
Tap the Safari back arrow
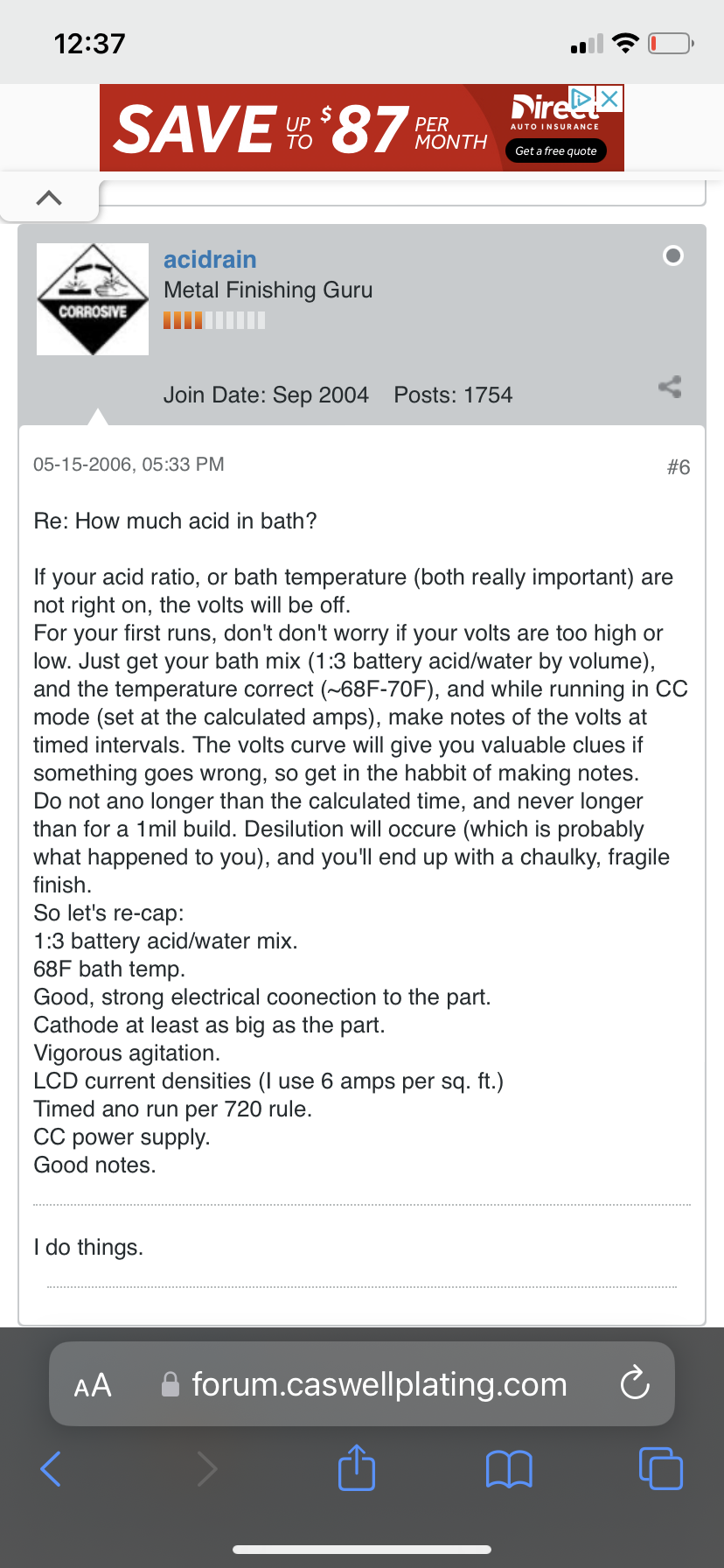pyautogui.click(x=51, y=1468)
